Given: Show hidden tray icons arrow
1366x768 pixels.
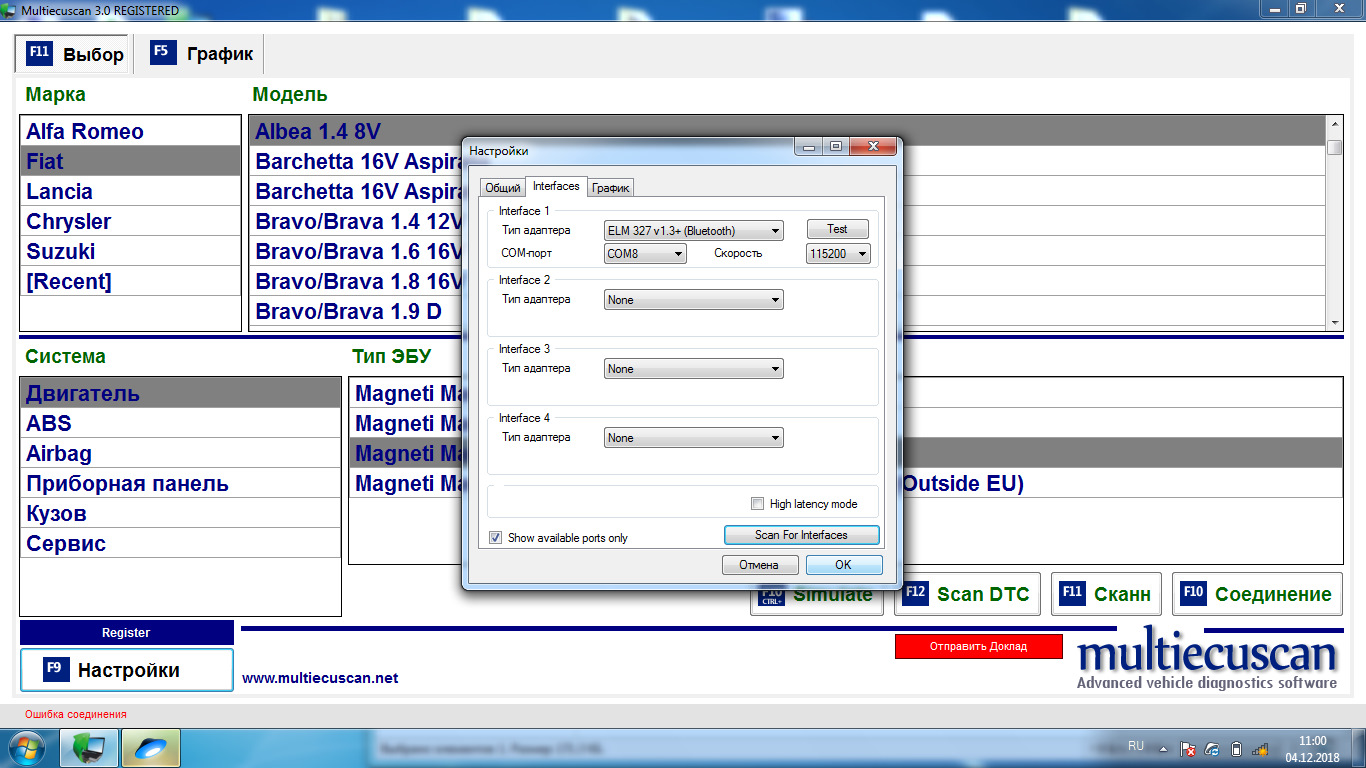Looking at the screenshot, I should [x=1162, y=747].
